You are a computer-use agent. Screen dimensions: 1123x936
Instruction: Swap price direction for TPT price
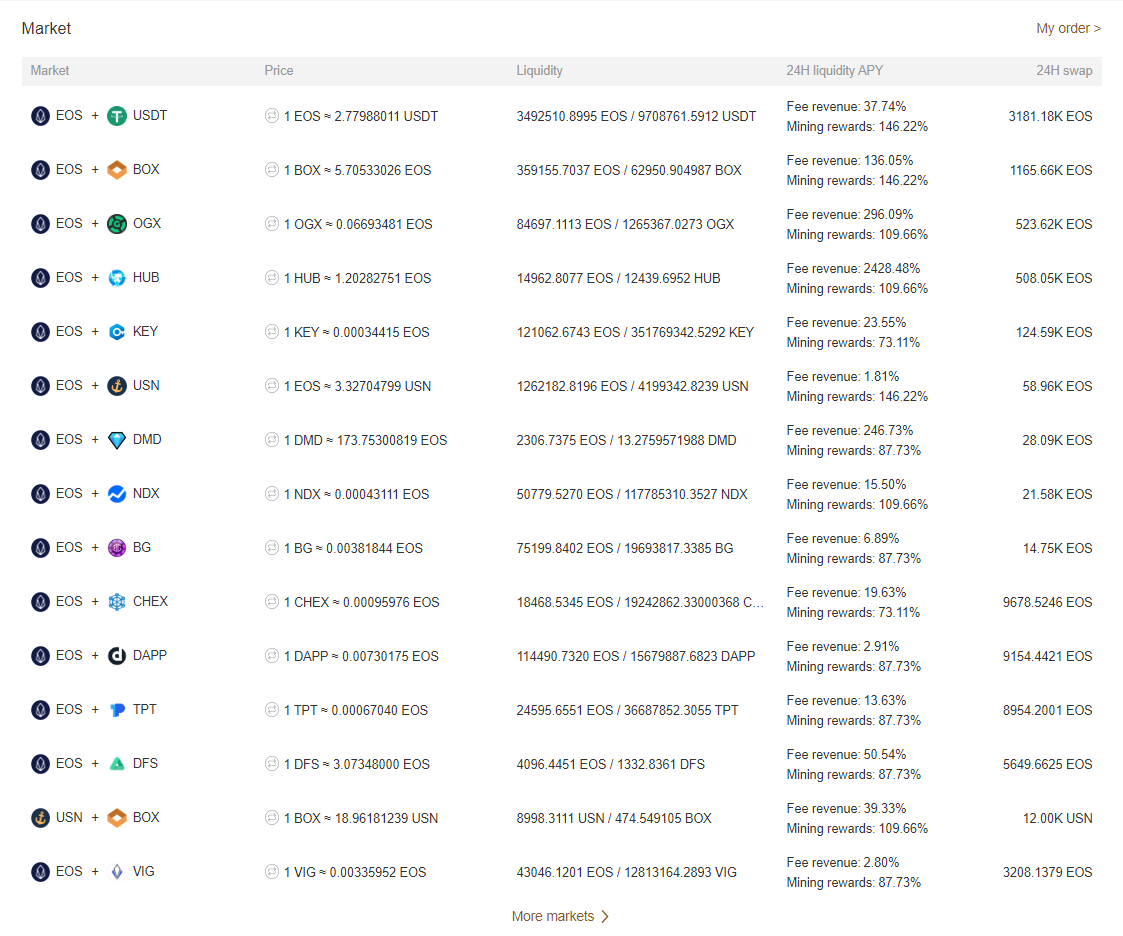coord(271,709)
